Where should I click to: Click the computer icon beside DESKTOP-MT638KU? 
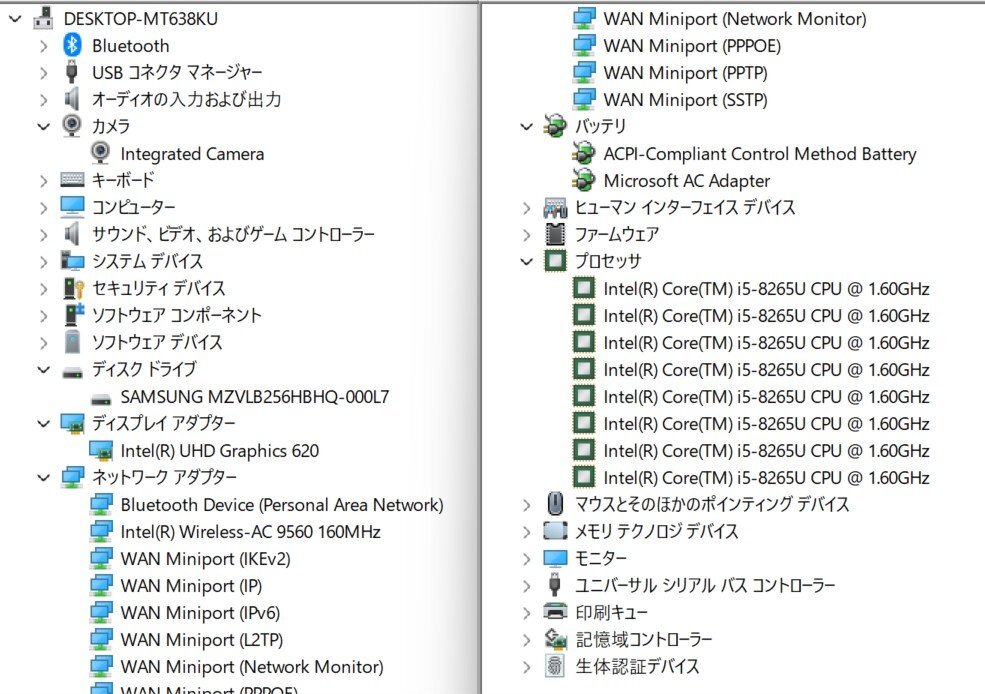[43, 18]
